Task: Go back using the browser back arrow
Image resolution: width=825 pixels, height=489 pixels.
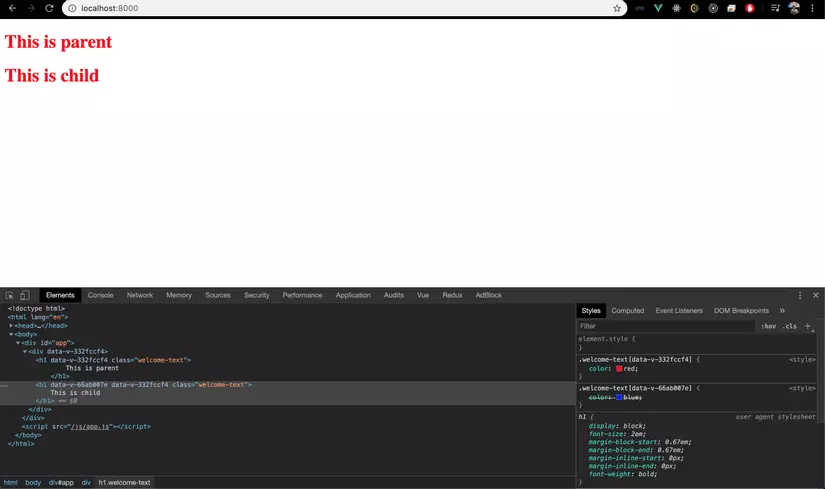Action: pos(13,8)
